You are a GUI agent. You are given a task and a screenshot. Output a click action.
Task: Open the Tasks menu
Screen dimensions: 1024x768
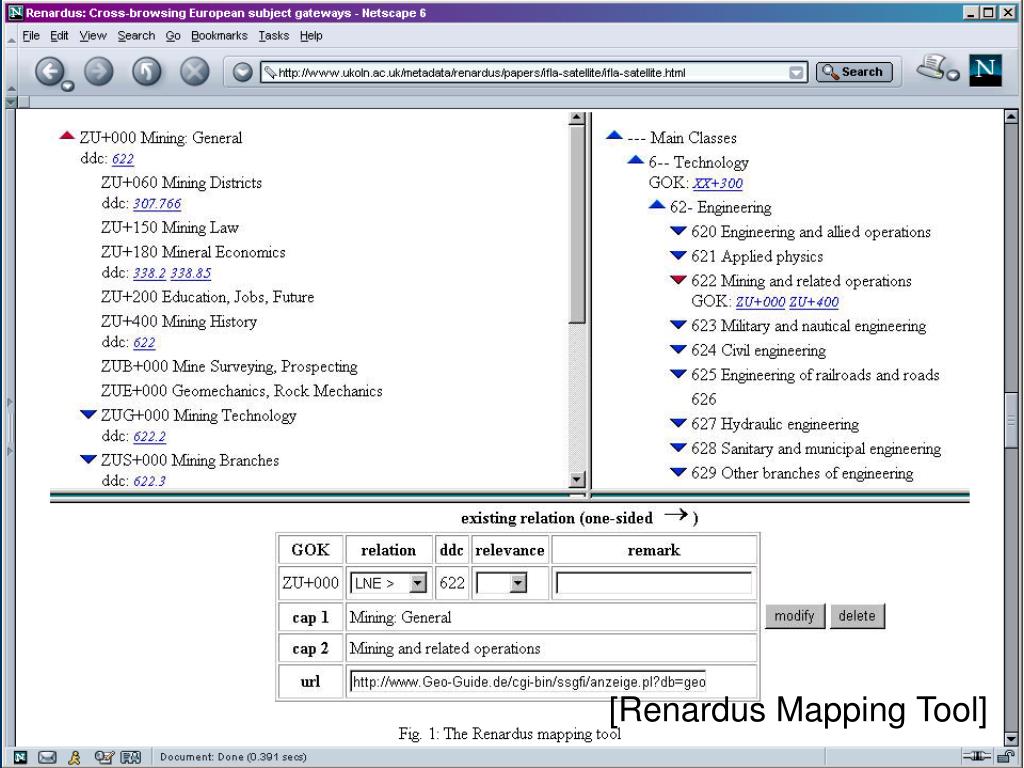274,36
